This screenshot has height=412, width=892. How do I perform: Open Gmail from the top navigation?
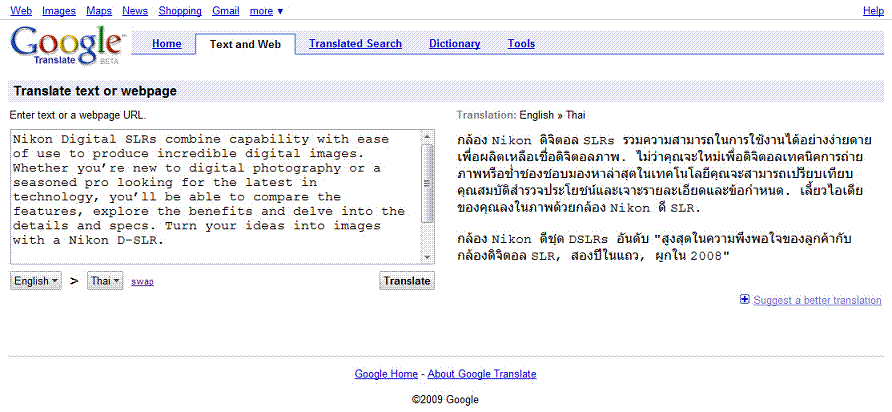[x=225, y=10]
